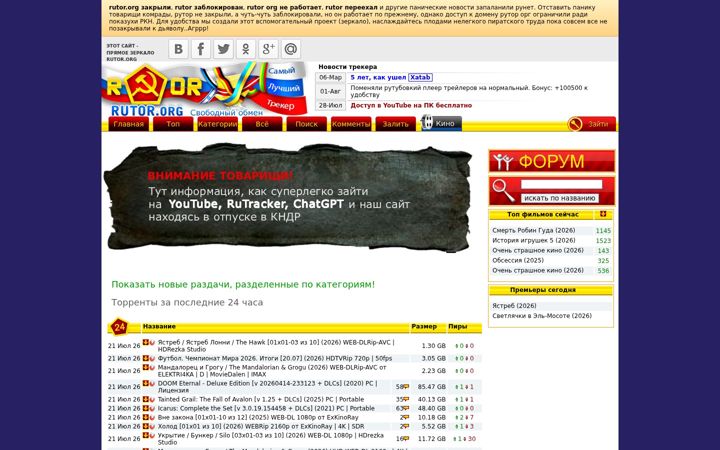Screen dimensions: 720x450
Task: Open torrent title Холод [01x01 из 10]
Action: click(x=261, y=427)
